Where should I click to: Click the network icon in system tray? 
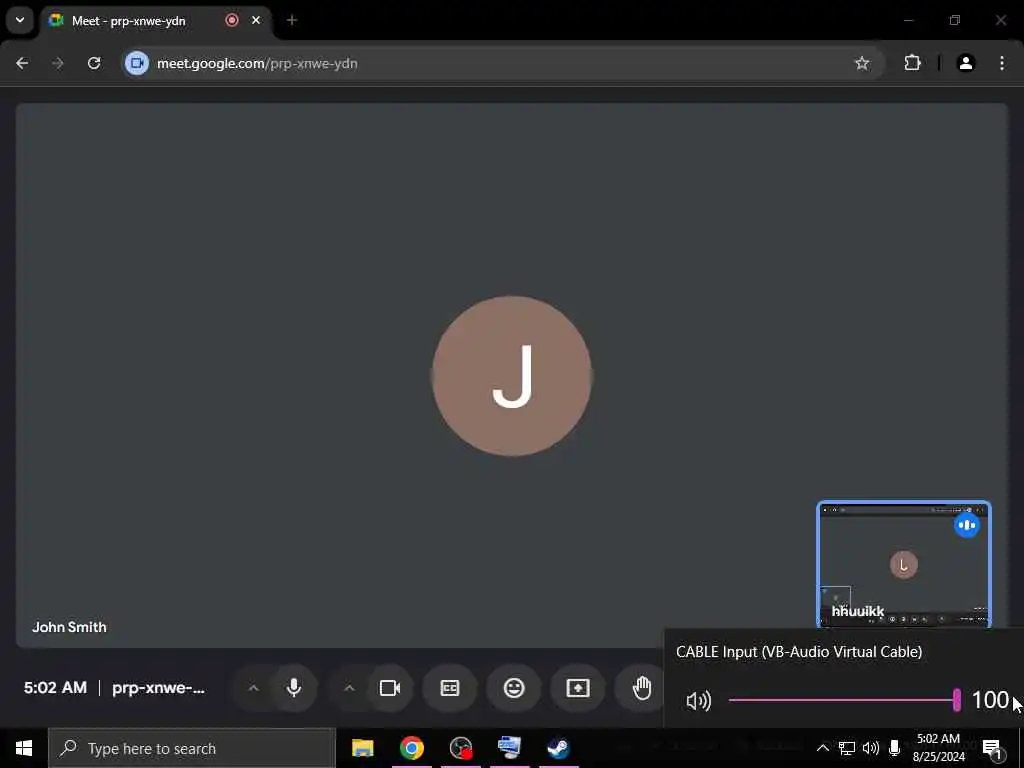tap(846, 748)
